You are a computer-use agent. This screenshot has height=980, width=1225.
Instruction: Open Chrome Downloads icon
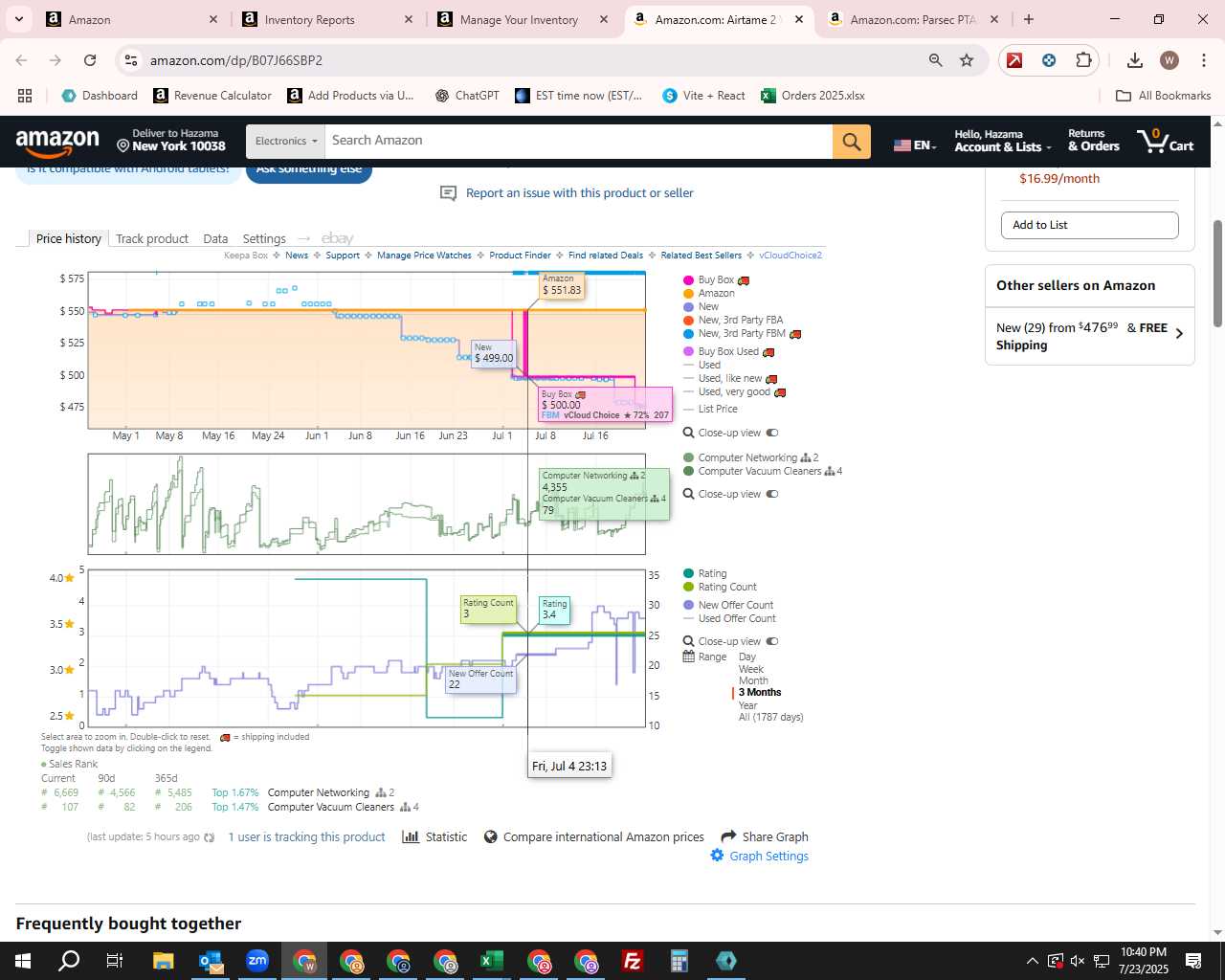pyautogui.click(x=1135, y=60)
